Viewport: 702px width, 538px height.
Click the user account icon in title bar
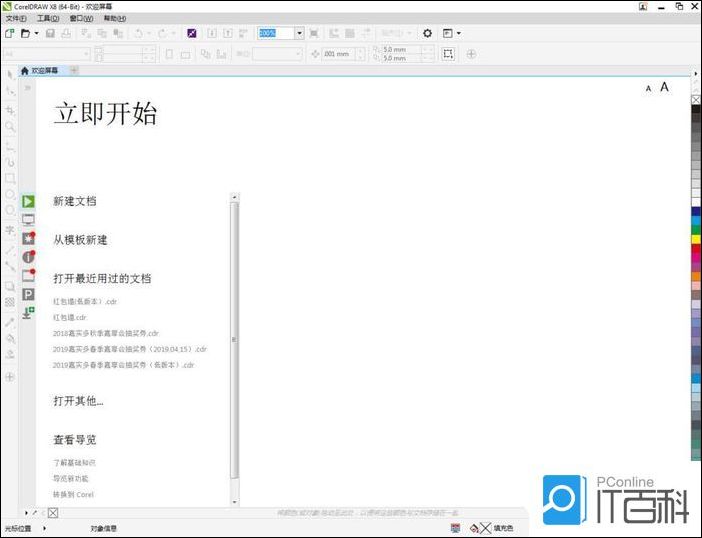(643, 7)
